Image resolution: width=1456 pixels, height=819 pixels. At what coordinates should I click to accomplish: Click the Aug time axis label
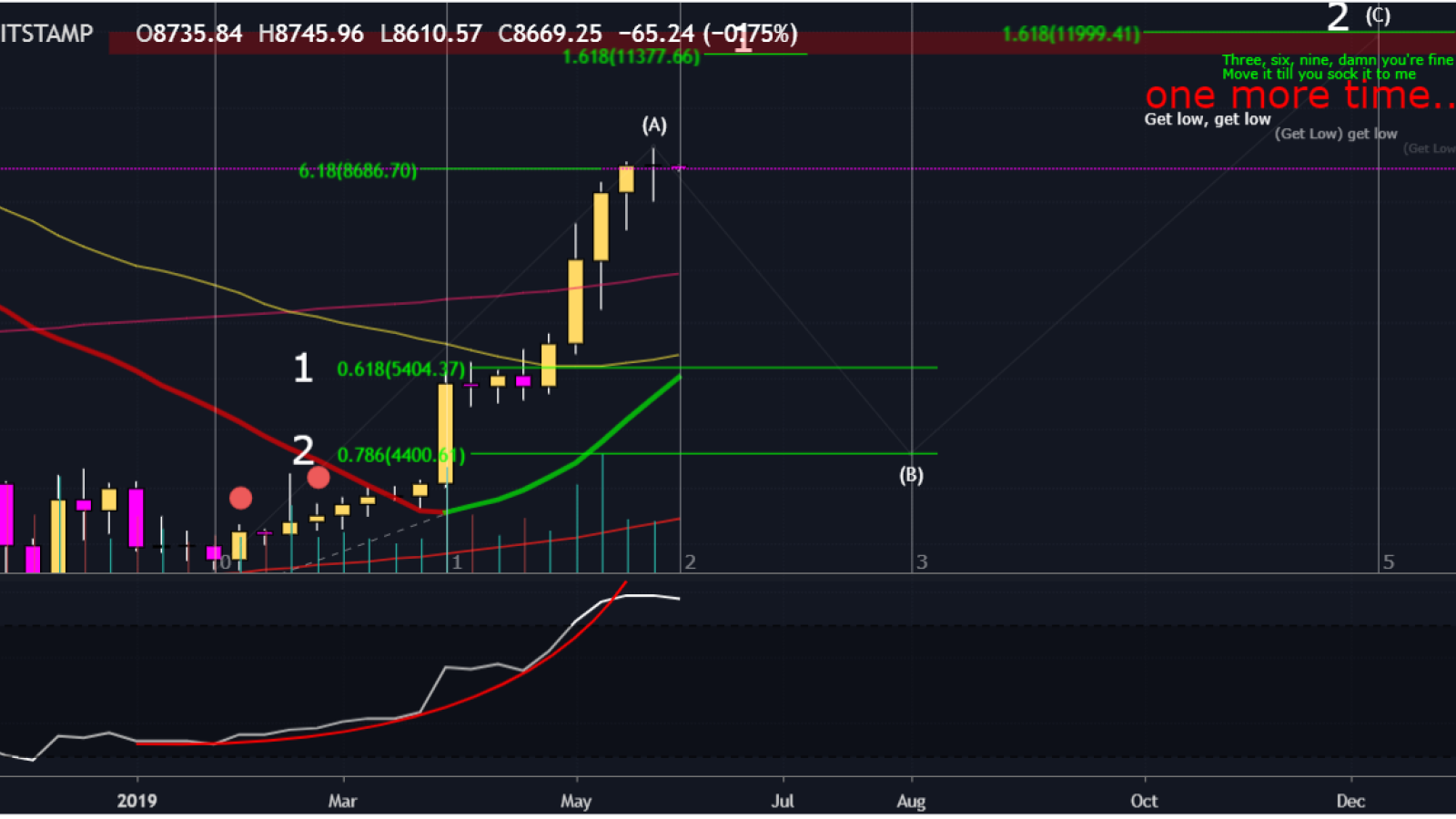click(x=911, y=801)
